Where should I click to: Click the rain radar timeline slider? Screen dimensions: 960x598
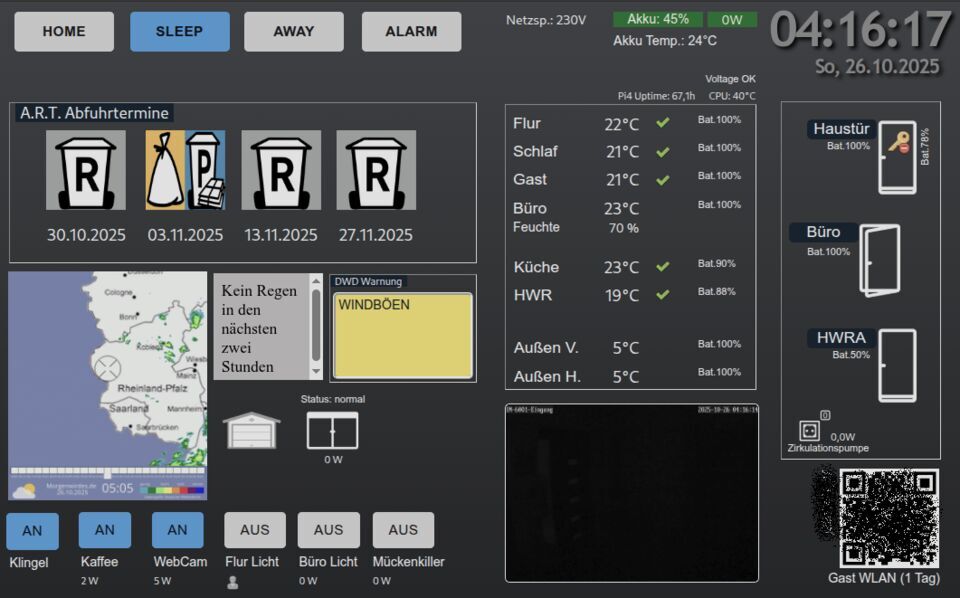(107, 470)
